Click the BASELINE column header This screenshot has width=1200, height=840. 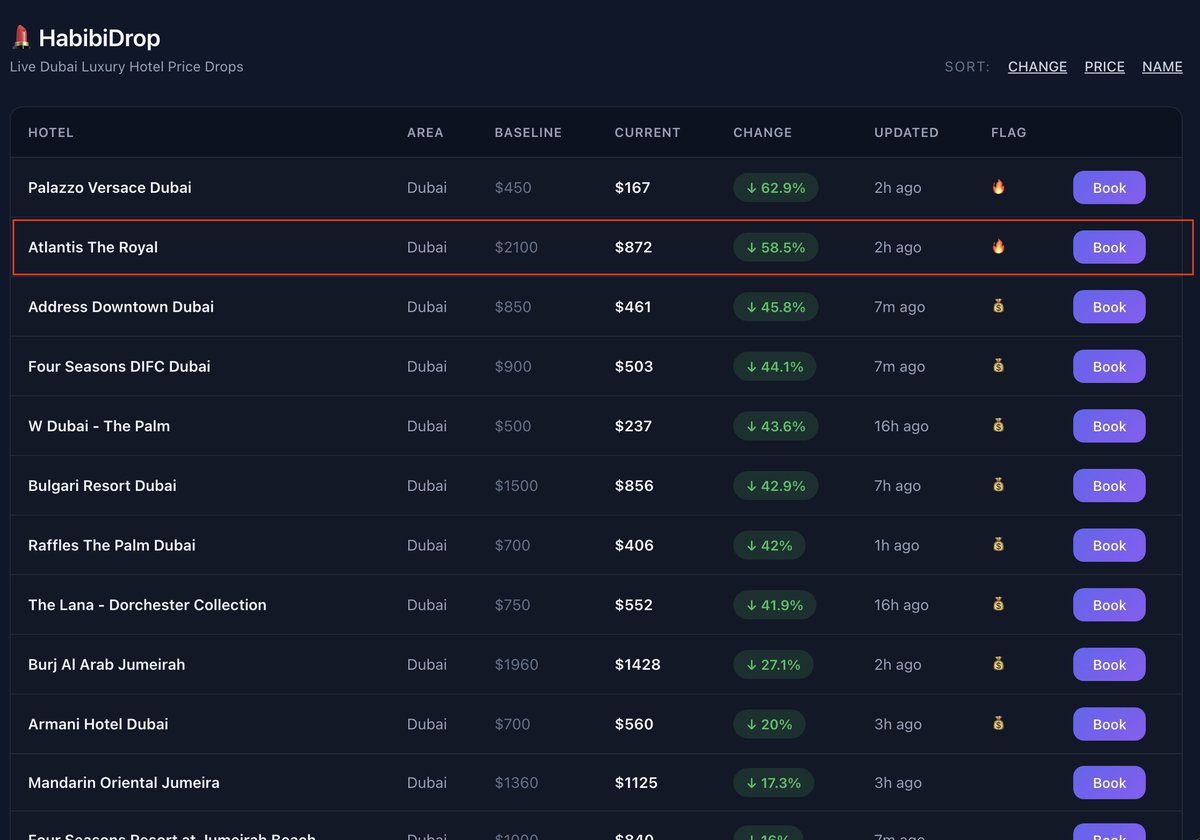(x=528, y=132)
